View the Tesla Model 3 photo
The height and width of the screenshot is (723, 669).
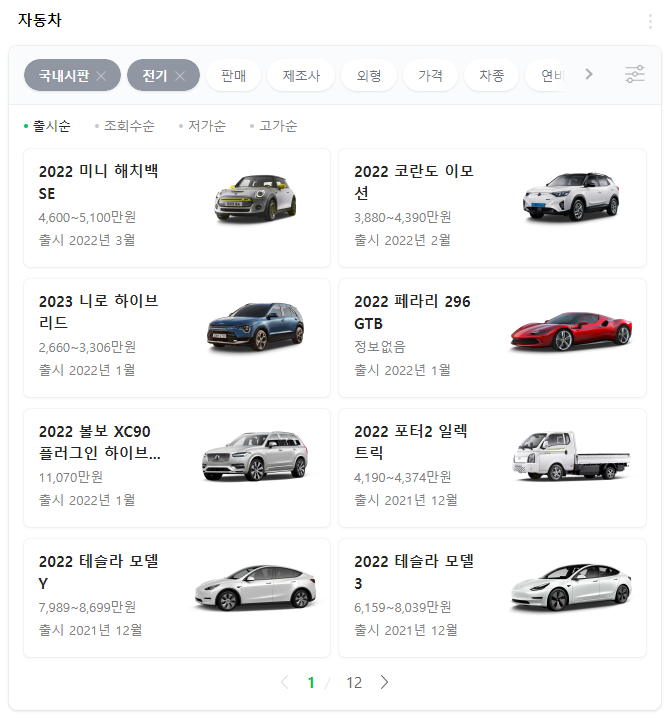pos(571,587)
